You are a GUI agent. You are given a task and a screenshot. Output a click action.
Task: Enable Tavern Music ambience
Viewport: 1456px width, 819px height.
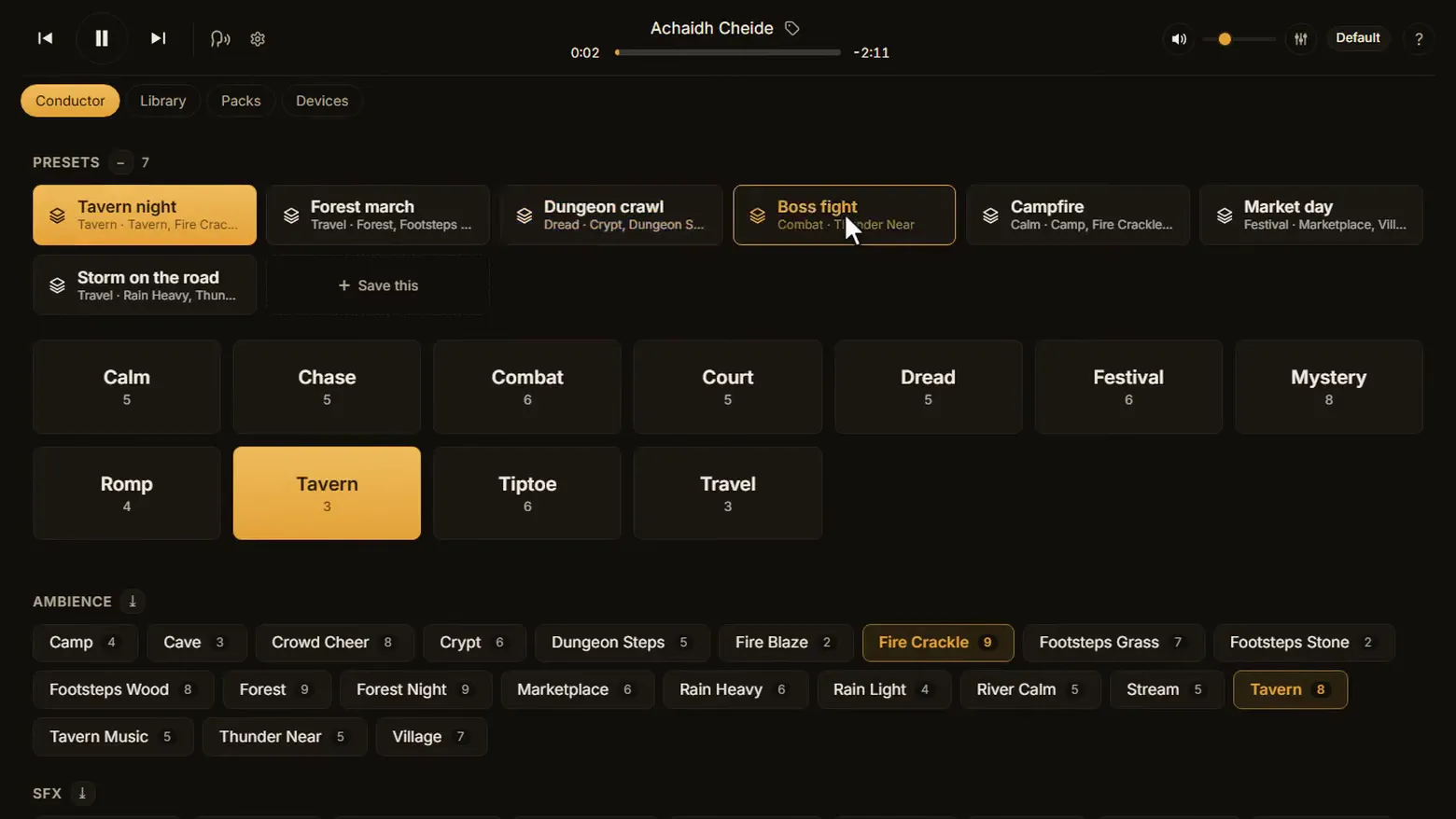point(113,737)
